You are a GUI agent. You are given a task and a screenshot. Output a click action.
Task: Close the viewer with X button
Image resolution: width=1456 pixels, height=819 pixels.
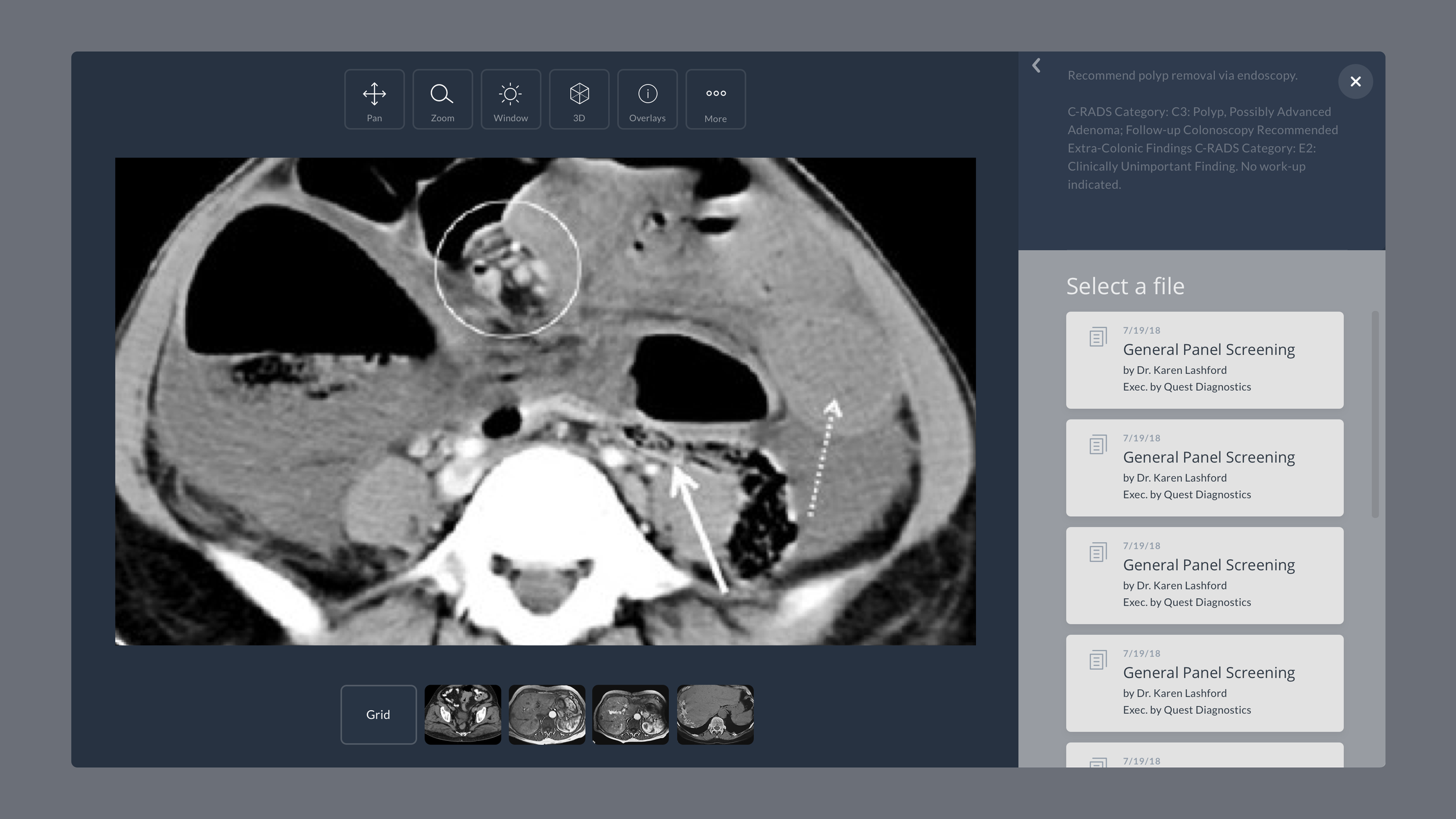click(x=1355, y=82)
